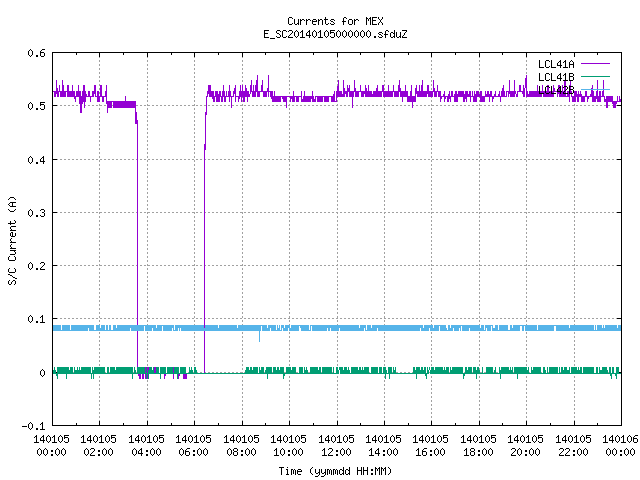The width and height of the screenshot is (640, 480).
Task: Click the x-axis time label "12:00"
Action: (336, 452)
